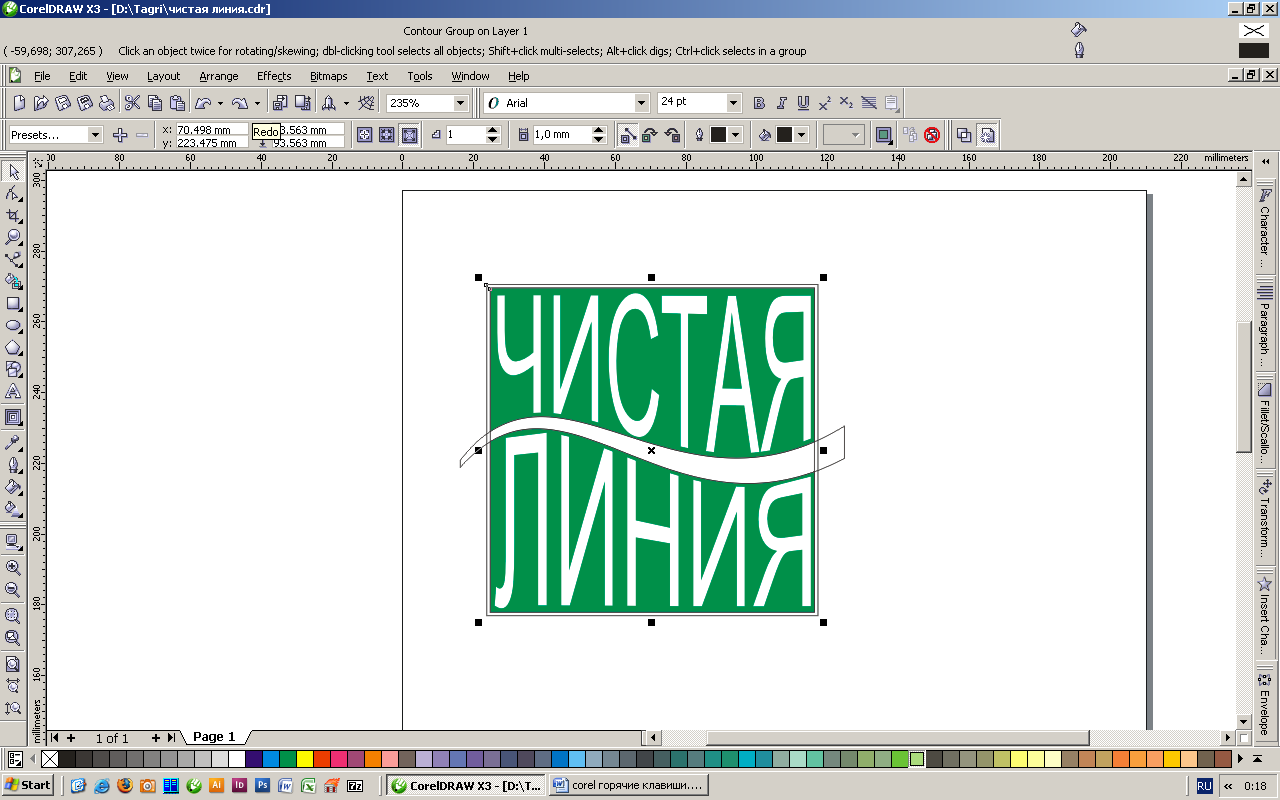
Task: Toggle Underline text formatting
Action: (x=803, y=103)
